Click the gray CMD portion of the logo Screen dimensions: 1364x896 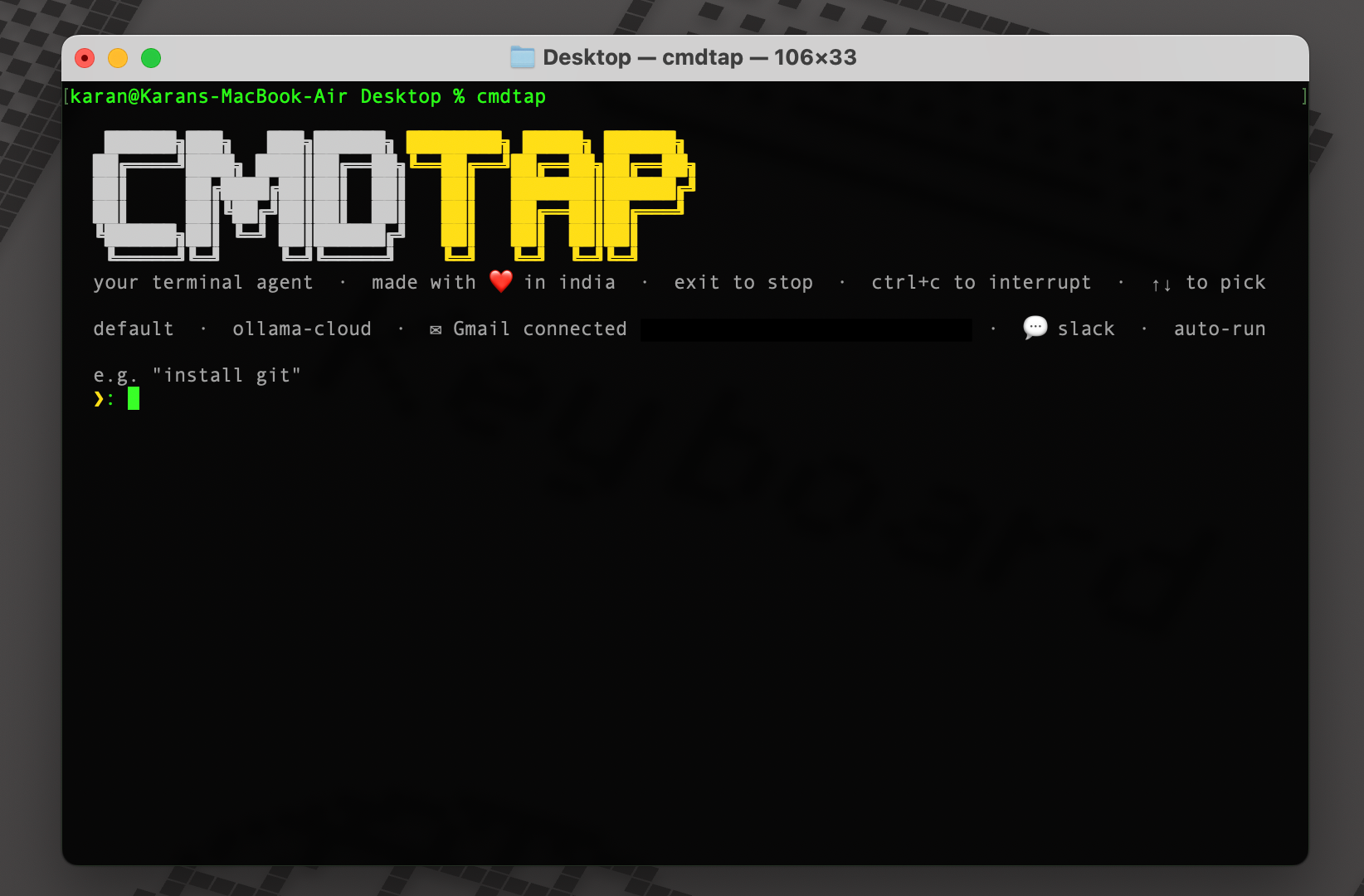coord(249,192)
